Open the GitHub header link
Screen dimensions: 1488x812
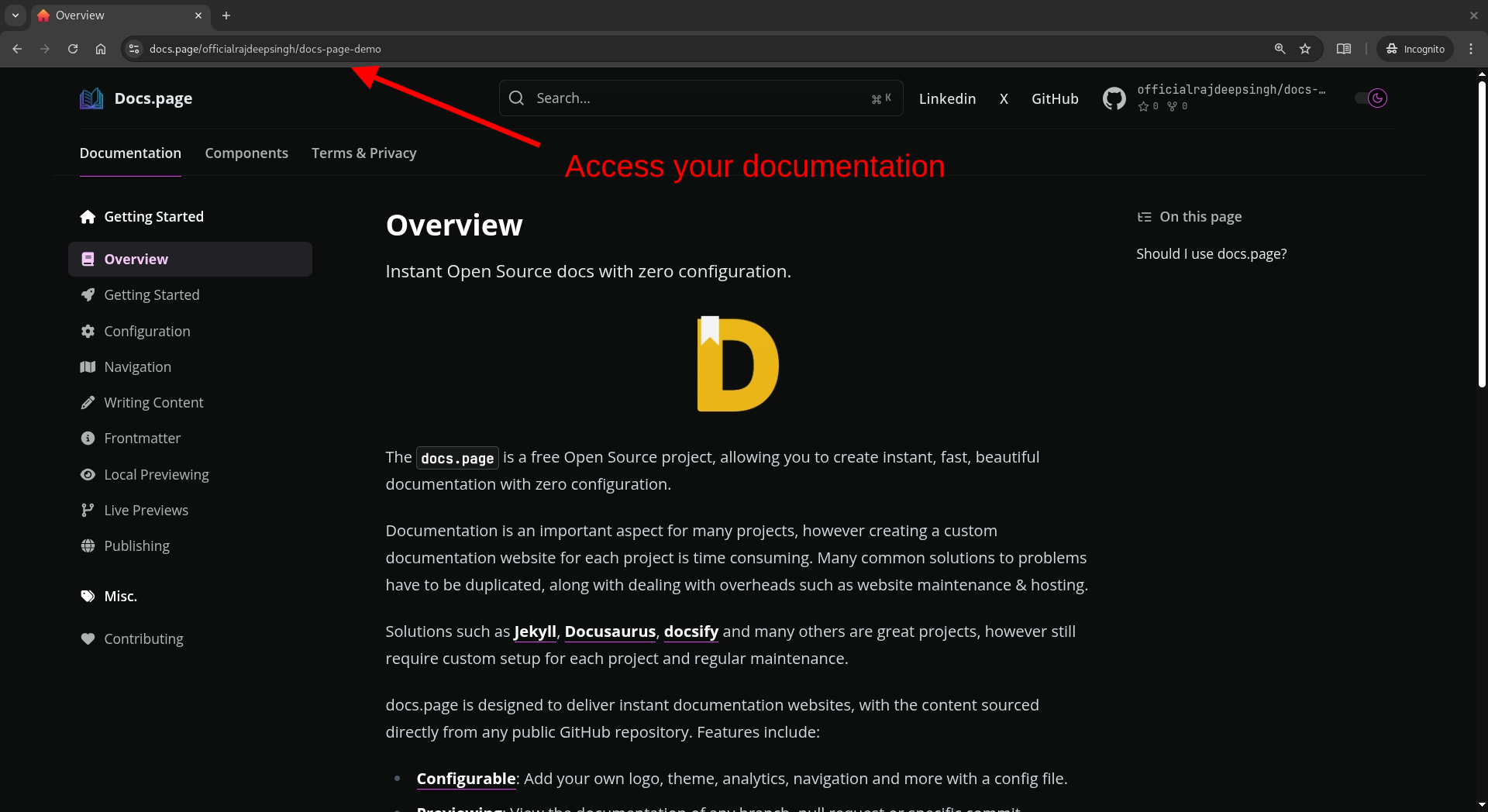pyautogui.click(x=1055, y=98)
